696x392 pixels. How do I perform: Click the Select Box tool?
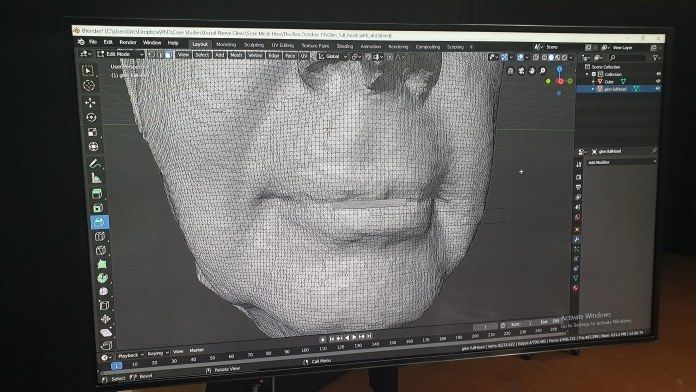(88, 71)
